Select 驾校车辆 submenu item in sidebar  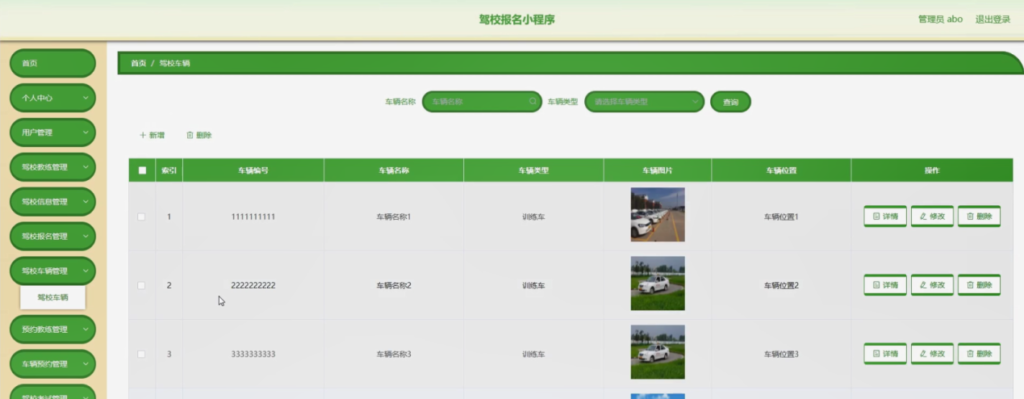pyautogui.click(x=53, y=297)
